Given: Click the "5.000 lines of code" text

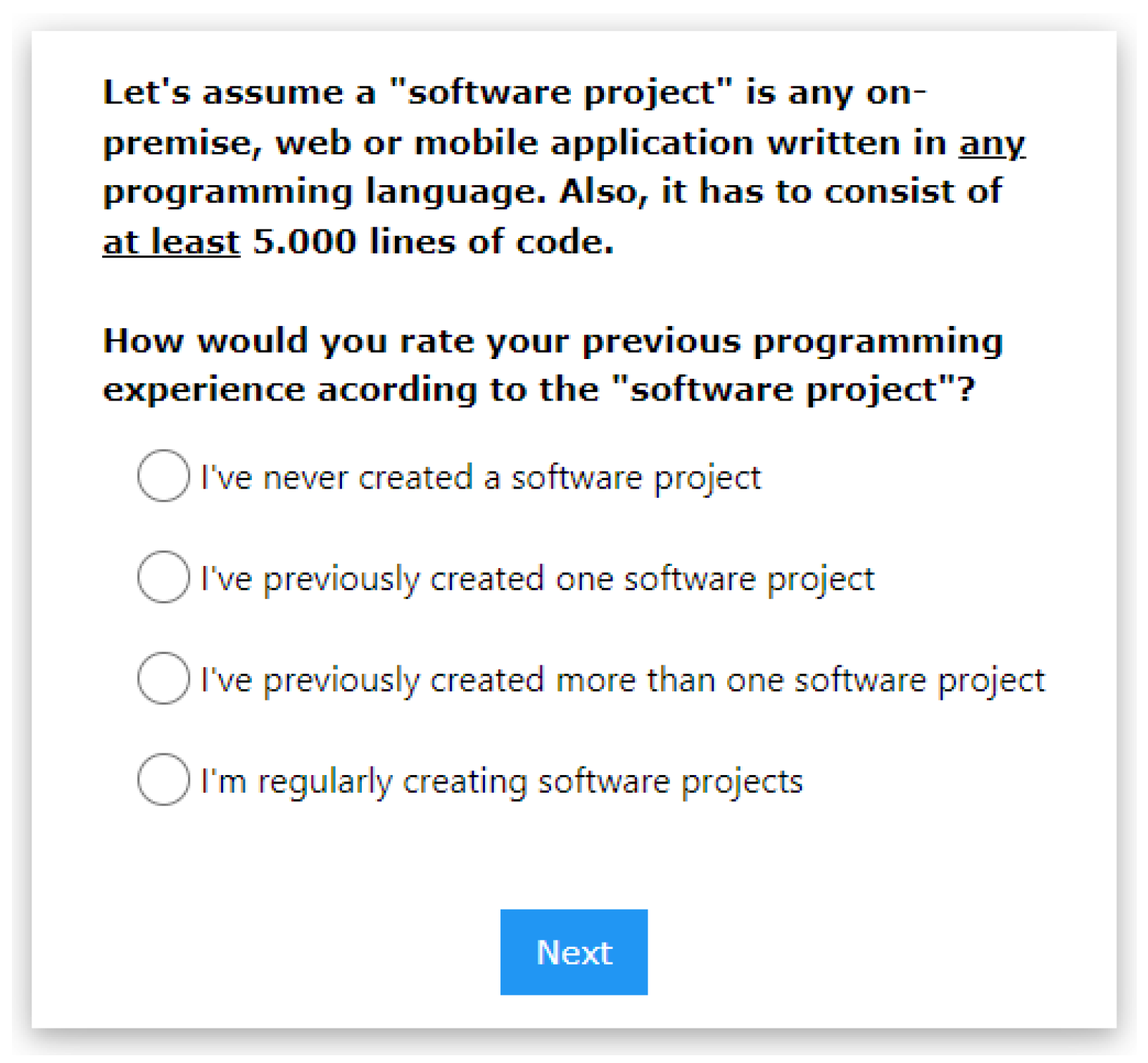Looking at the screenshot, I should (x=433, y=242).
